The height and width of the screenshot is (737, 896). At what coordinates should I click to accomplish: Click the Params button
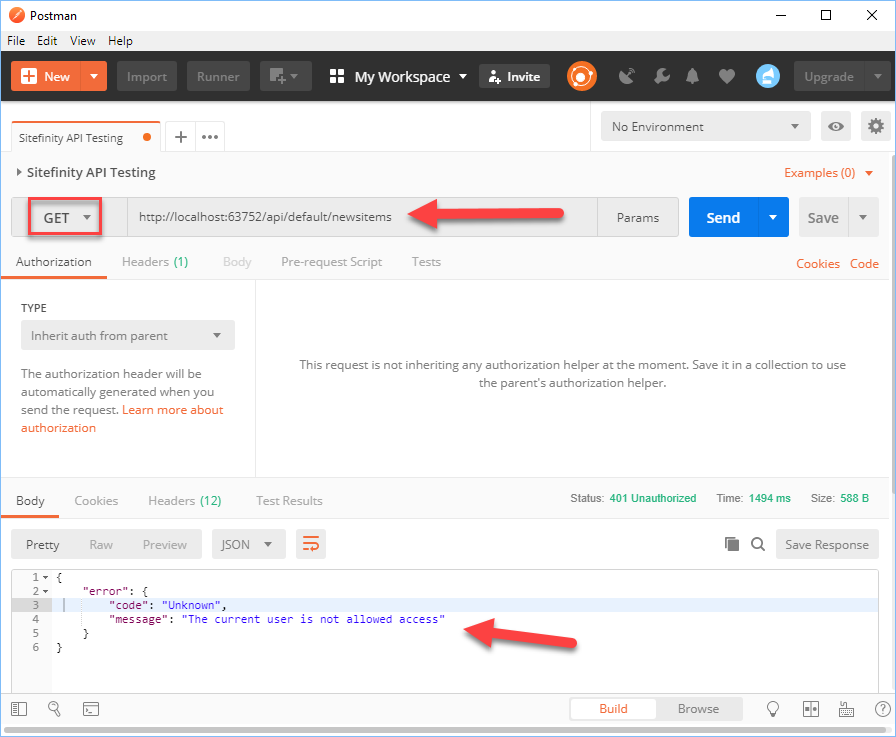pyautogui.click(x=638, y=217)
